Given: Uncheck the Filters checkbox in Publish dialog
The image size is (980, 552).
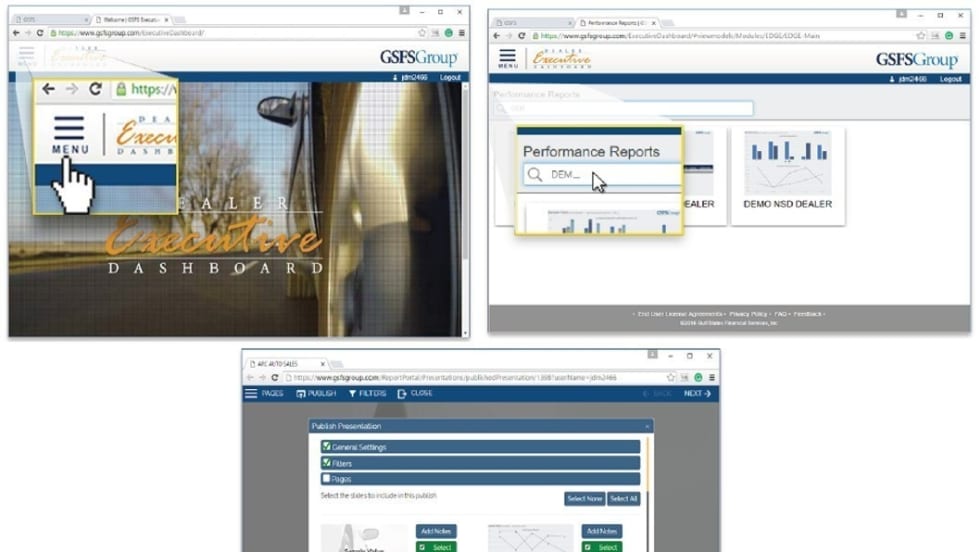Looking at the screenshot, I should tap(327, 463).
